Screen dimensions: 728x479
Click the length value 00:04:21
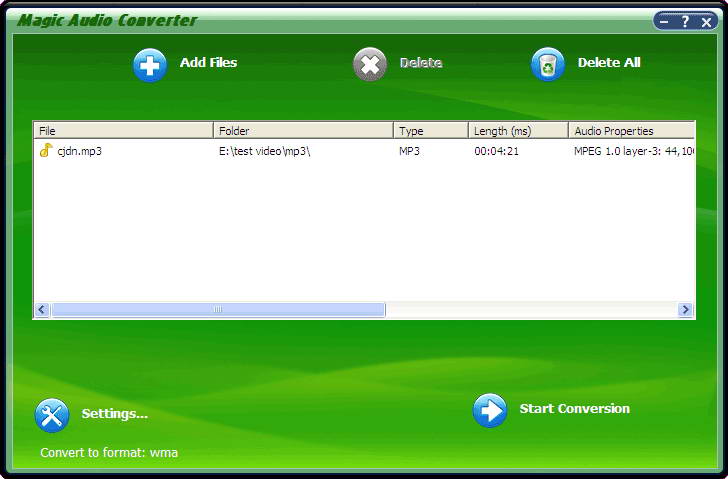pos(496,151)
